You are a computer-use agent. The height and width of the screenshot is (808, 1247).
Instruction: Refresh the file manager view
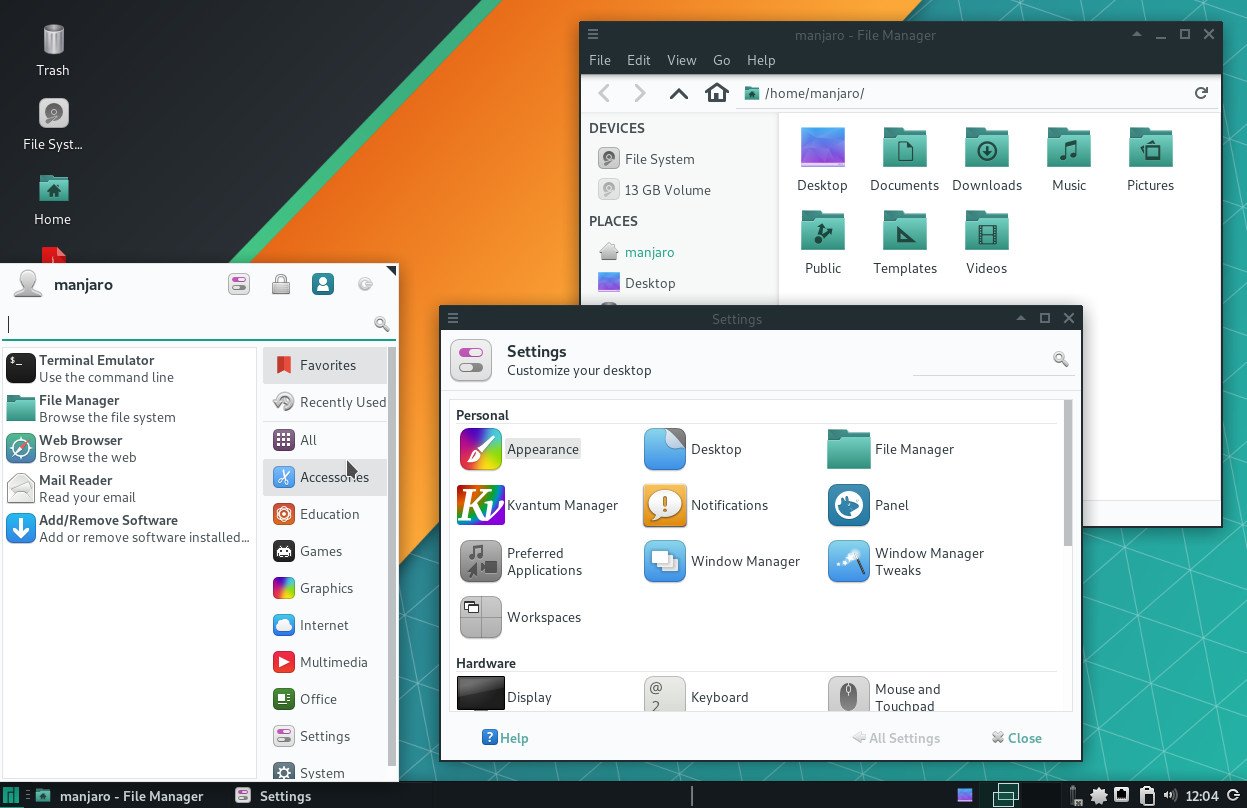point(1201,93)
